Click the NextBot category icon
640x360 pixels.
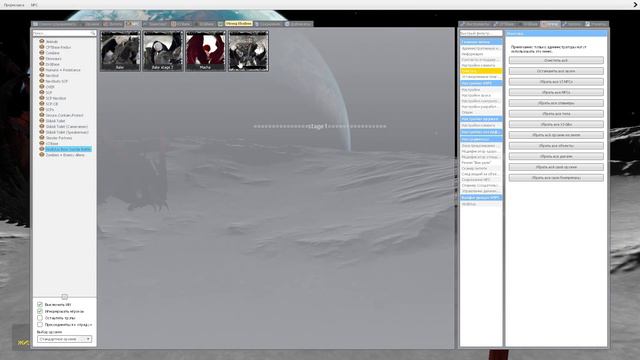(42, 76)
